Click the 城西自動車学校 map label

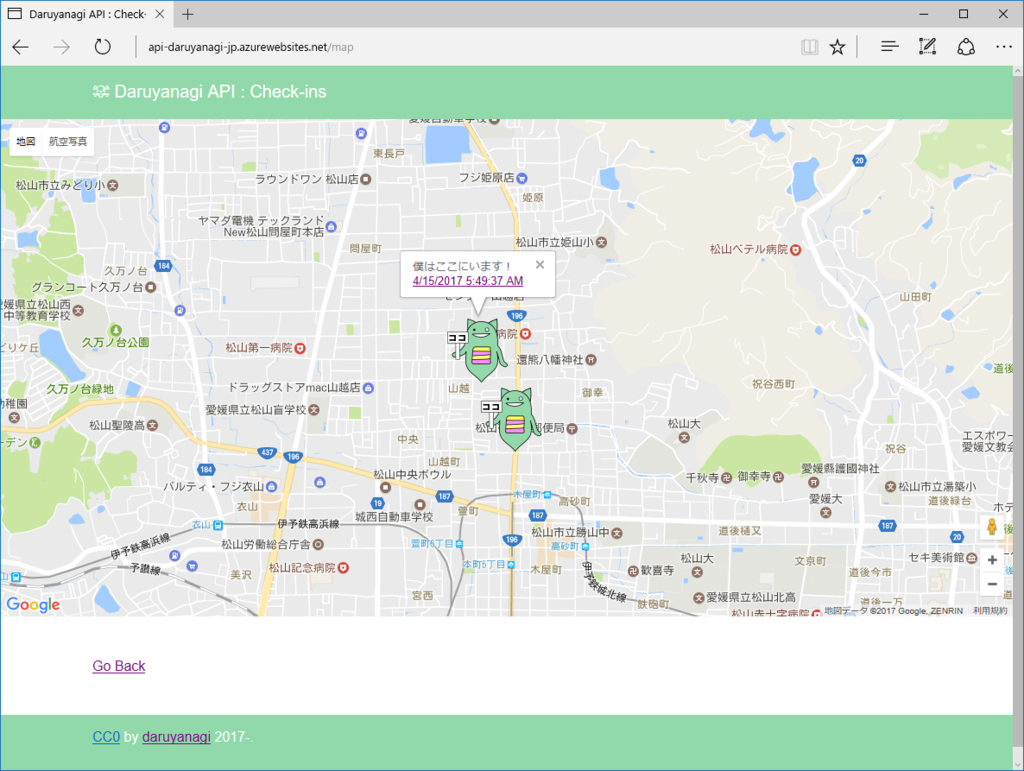tap(394, 517)
